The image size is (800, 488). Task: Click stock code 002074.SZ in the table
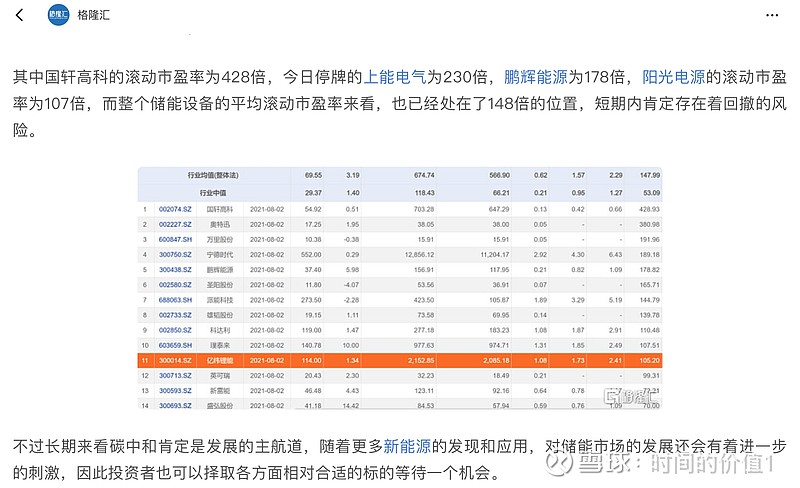(x=175, y=209)
